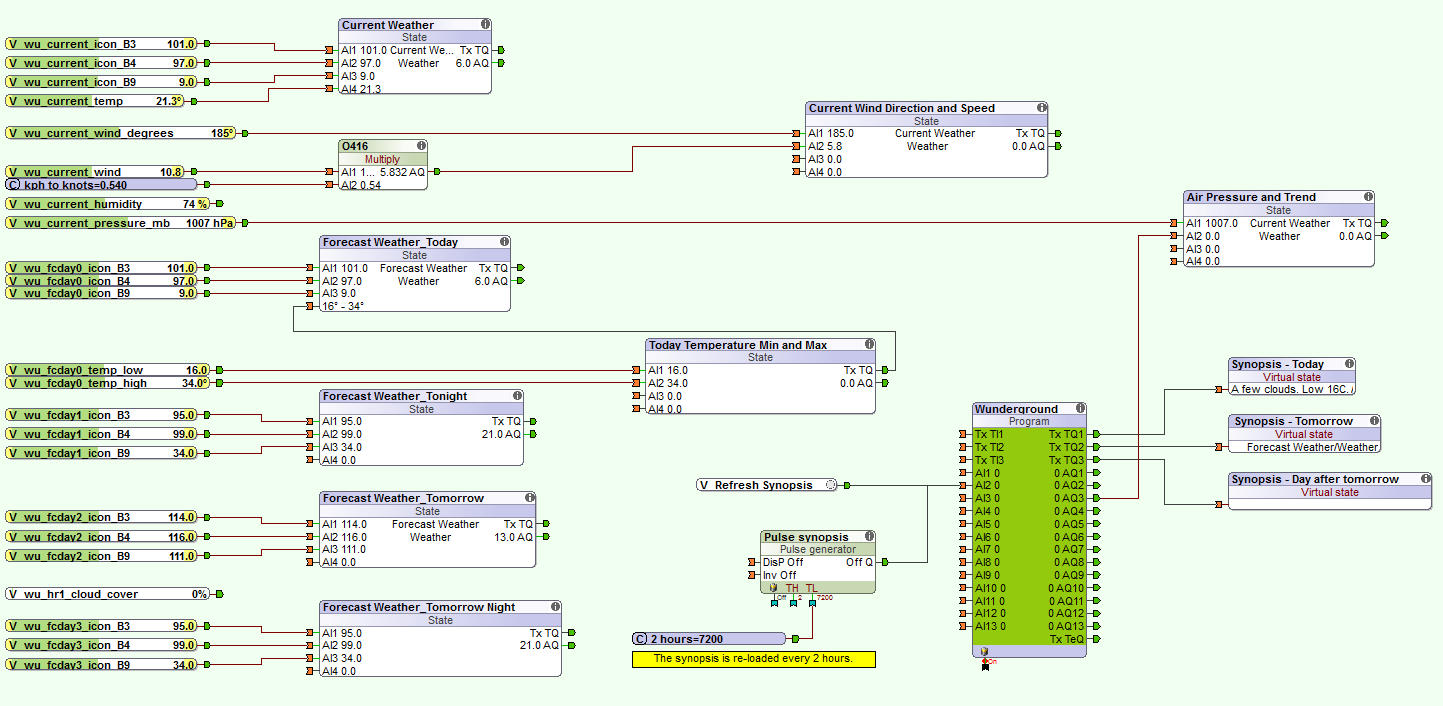Select the '2 hours=7200' constant
Image resolution: width=1443 pixels, height=706 pixels.
coord(708,639)
